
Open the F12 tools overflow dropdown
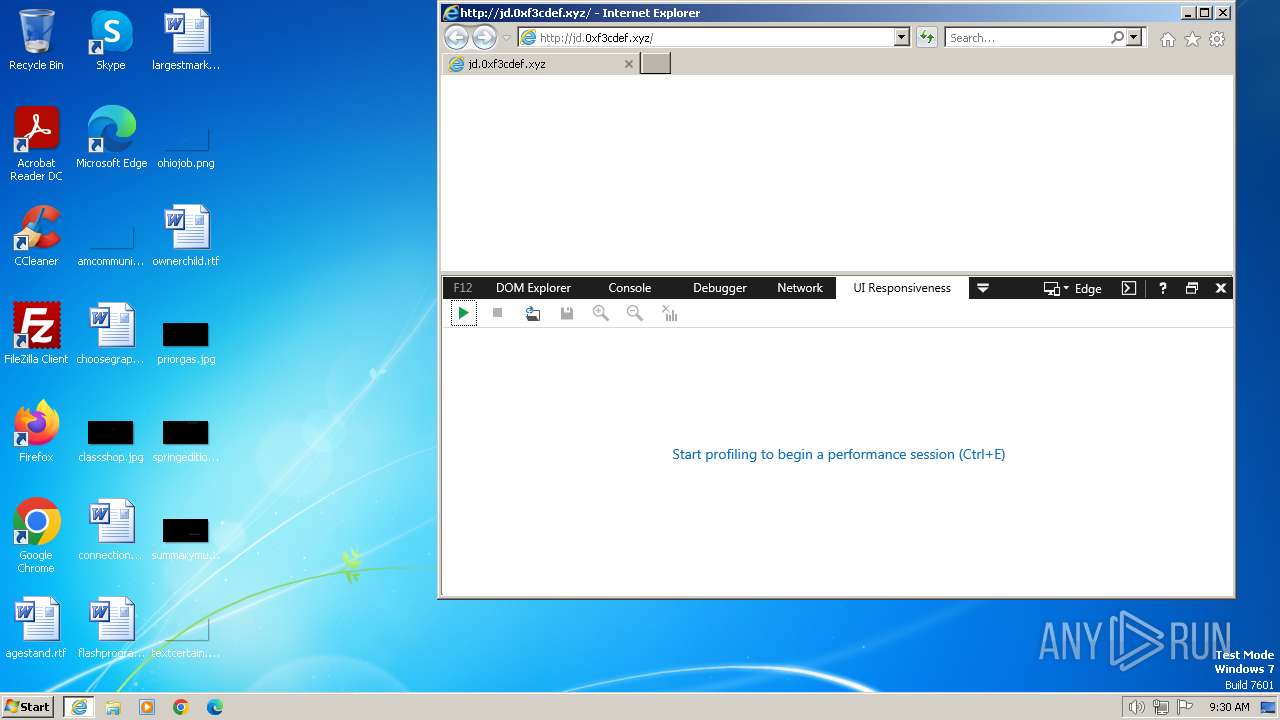983,288
